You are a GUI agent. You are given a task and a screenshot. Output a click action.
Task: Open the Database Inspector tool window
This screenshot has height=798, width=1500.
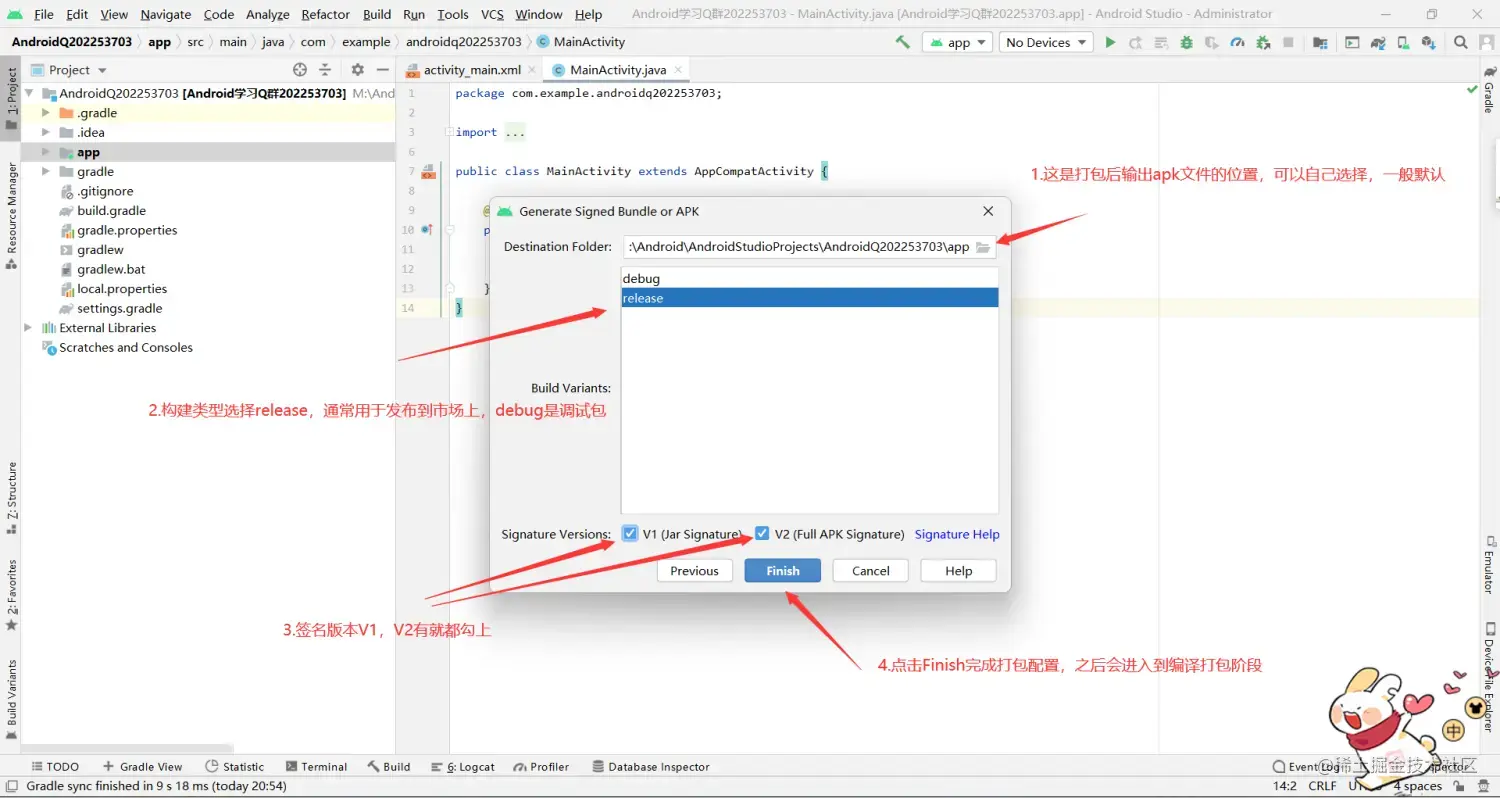tap(651, 767)
